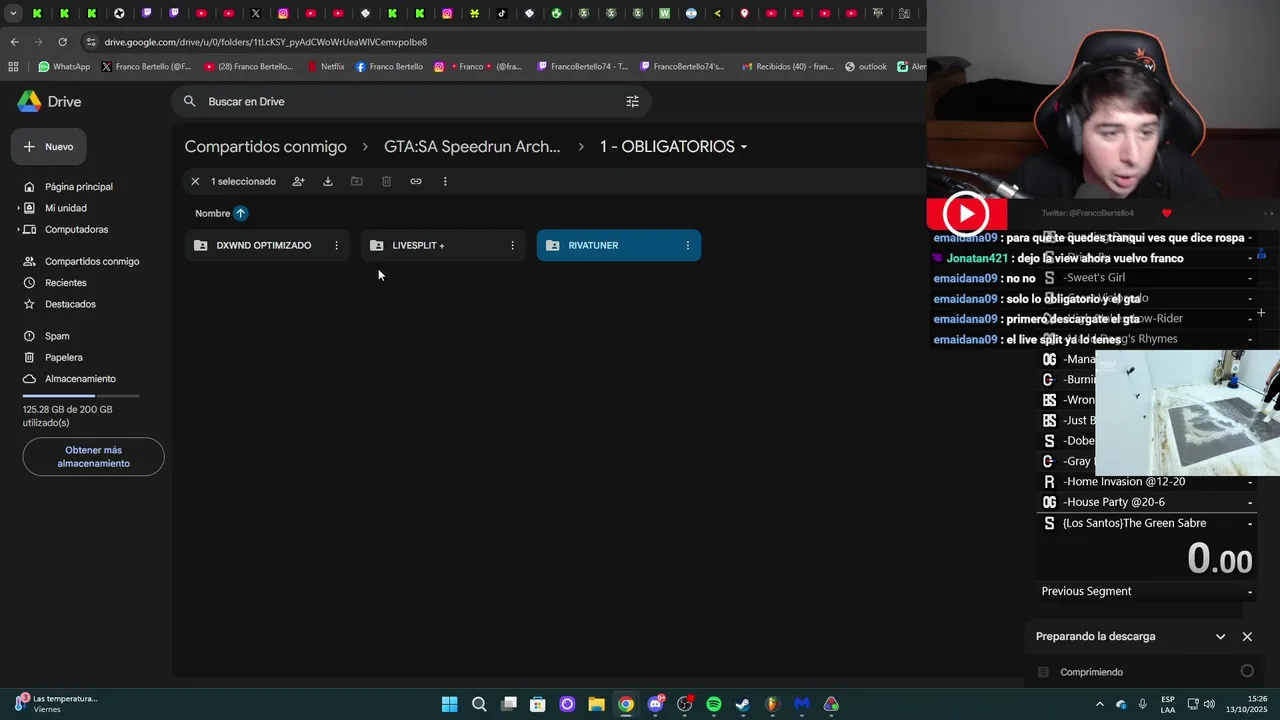Open the 1 - OBLIGATORIOS folder dropdown
This screenshot has width=1280, height=720.
coord(744,147)
